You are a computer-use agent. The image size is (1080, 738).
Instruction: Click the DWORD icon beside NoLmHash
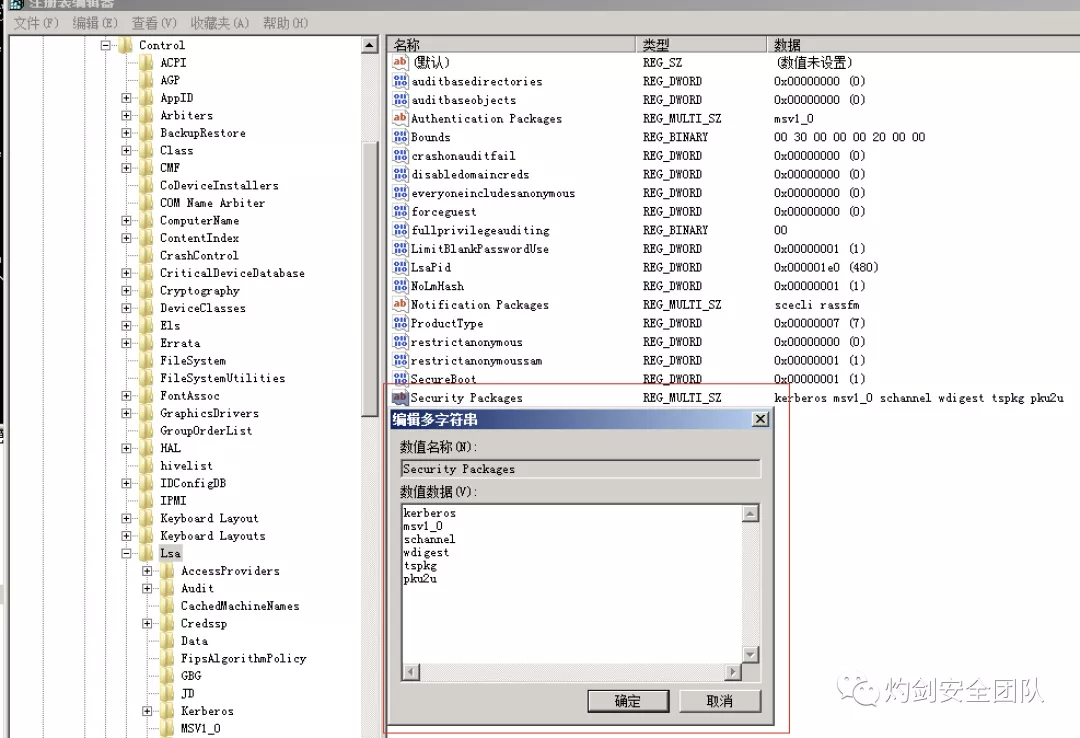coord(402,286)
